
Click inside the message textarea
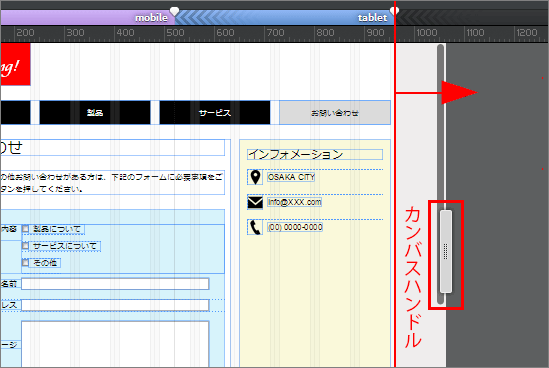tap(115, 344)
